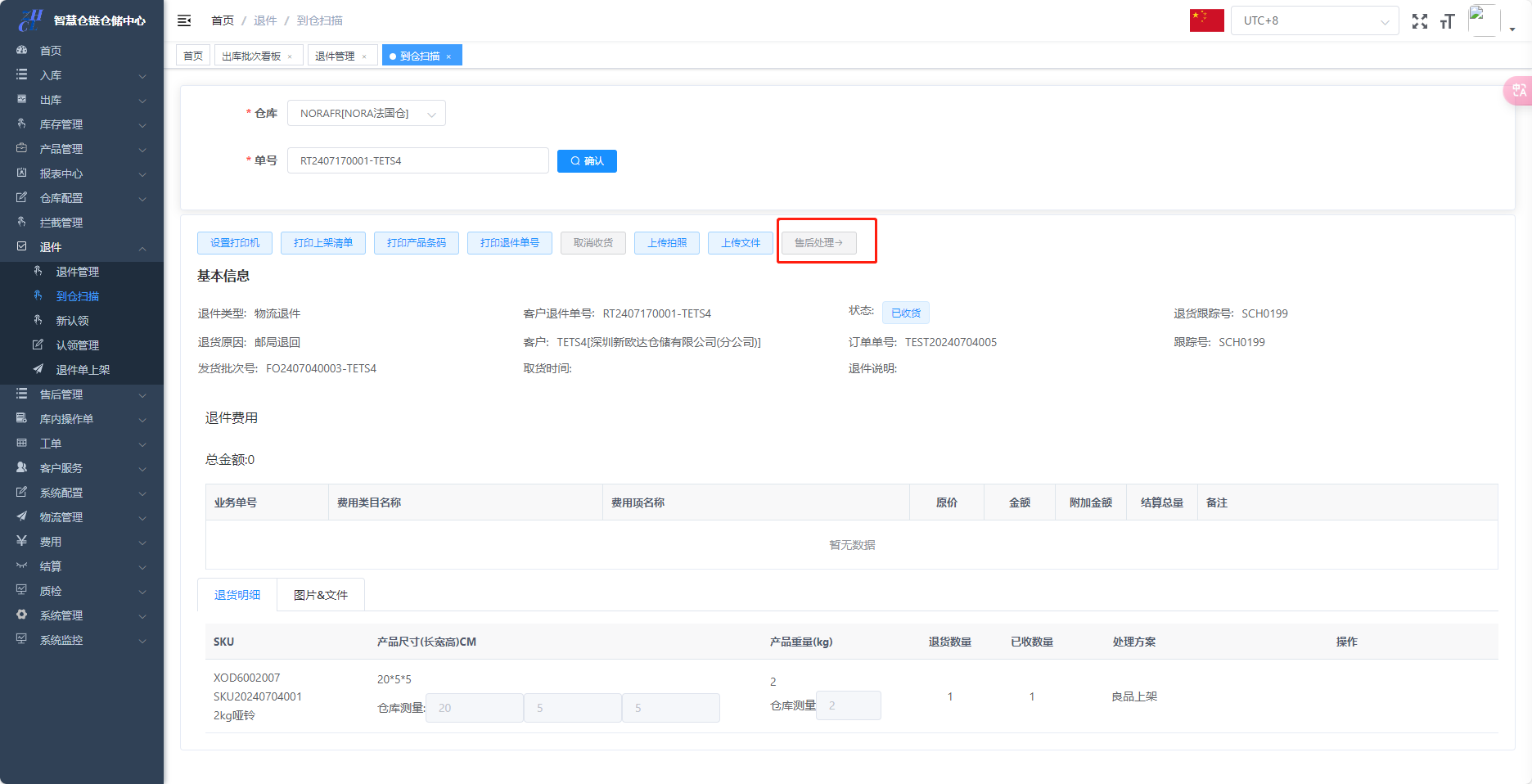Click the 单号 input field
Screen dimensions: 1532x784
pos(417,160)
